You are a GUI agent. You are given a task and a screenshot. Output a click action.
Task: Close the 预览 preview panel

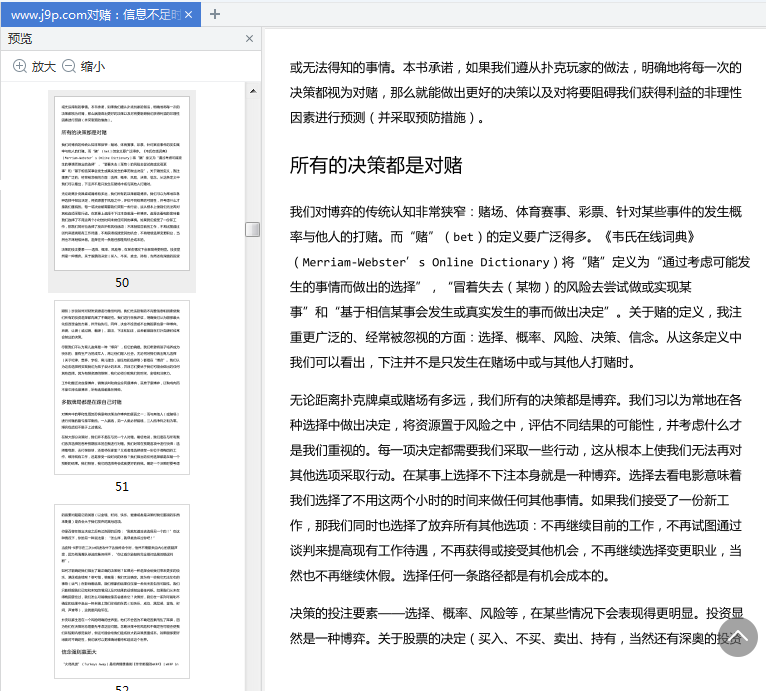249,39
